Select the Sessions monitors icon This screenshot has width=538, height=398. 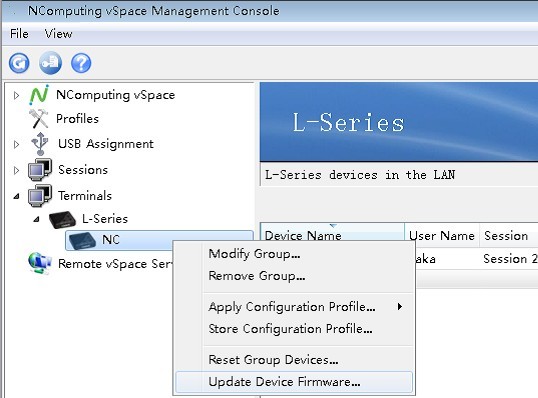(x=40, y=169)
